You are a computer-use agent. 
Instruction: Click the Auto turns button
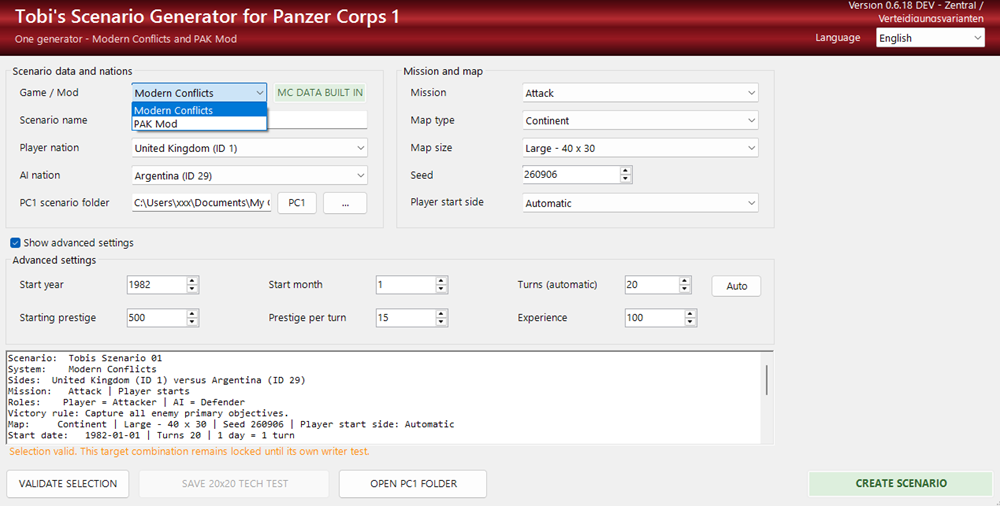(737, 286)
